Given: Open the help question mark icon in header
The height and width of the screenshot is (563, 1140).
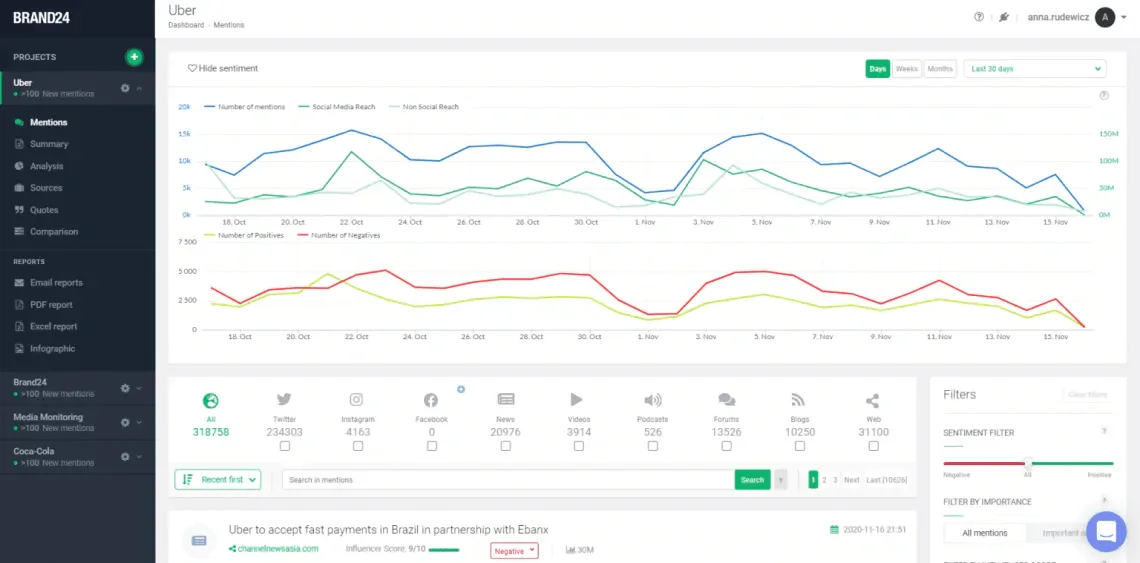Looking at the screenshot, I should (979, 17).
